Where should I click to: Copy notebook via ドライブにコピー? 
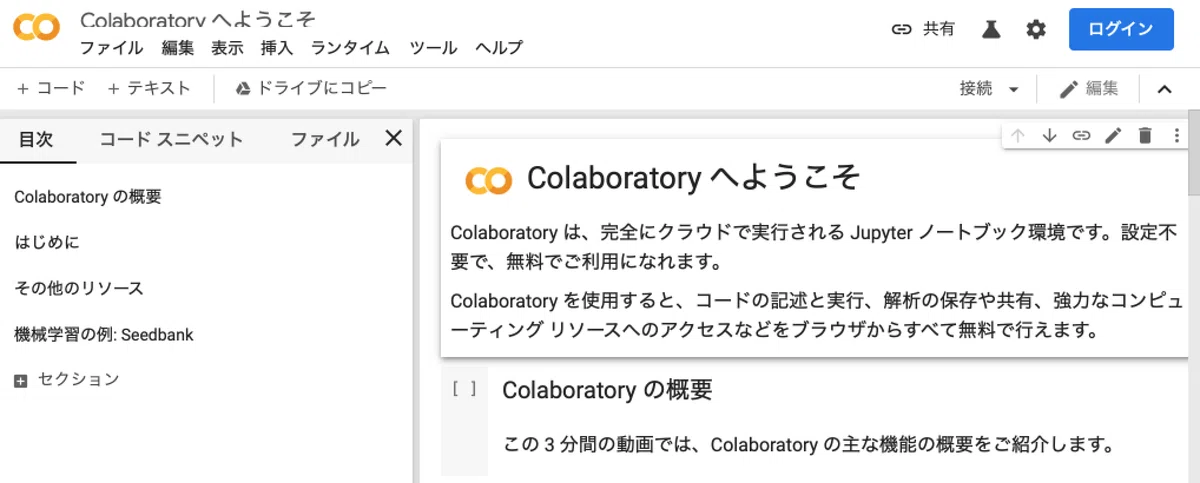click(x=311, y=88)
